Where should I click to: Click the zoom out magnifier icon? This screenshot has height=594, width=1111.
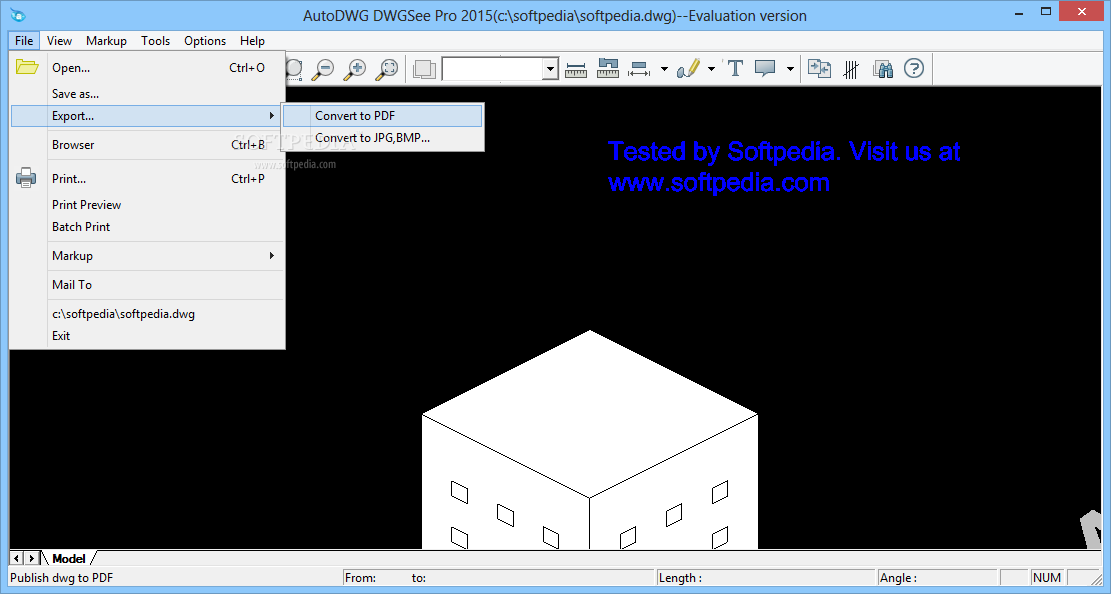pos(324,69)
